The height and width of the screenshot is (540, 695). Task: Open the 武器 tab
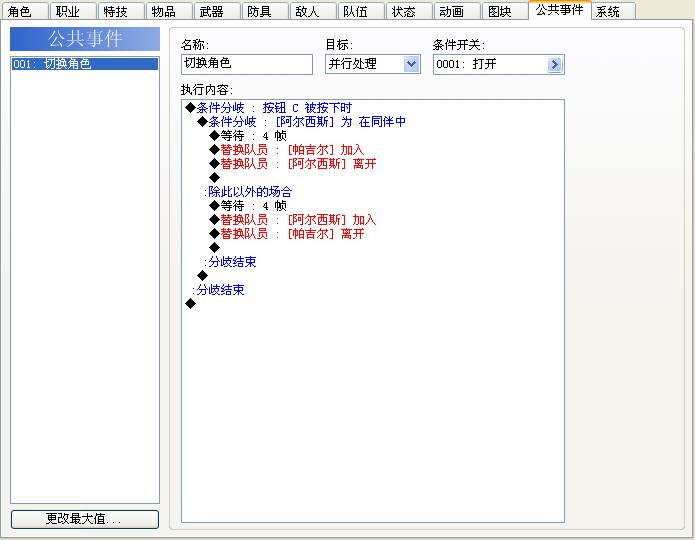coord(217,11)
